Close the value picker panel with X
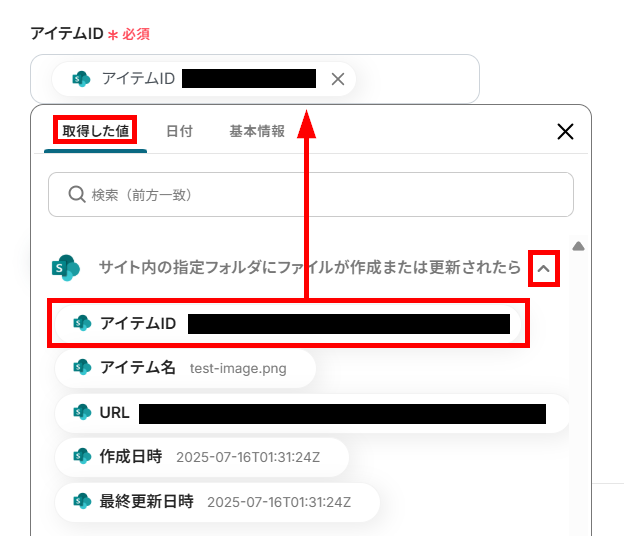Viewport: 624px width, 536px height. (x=565, y=131)
